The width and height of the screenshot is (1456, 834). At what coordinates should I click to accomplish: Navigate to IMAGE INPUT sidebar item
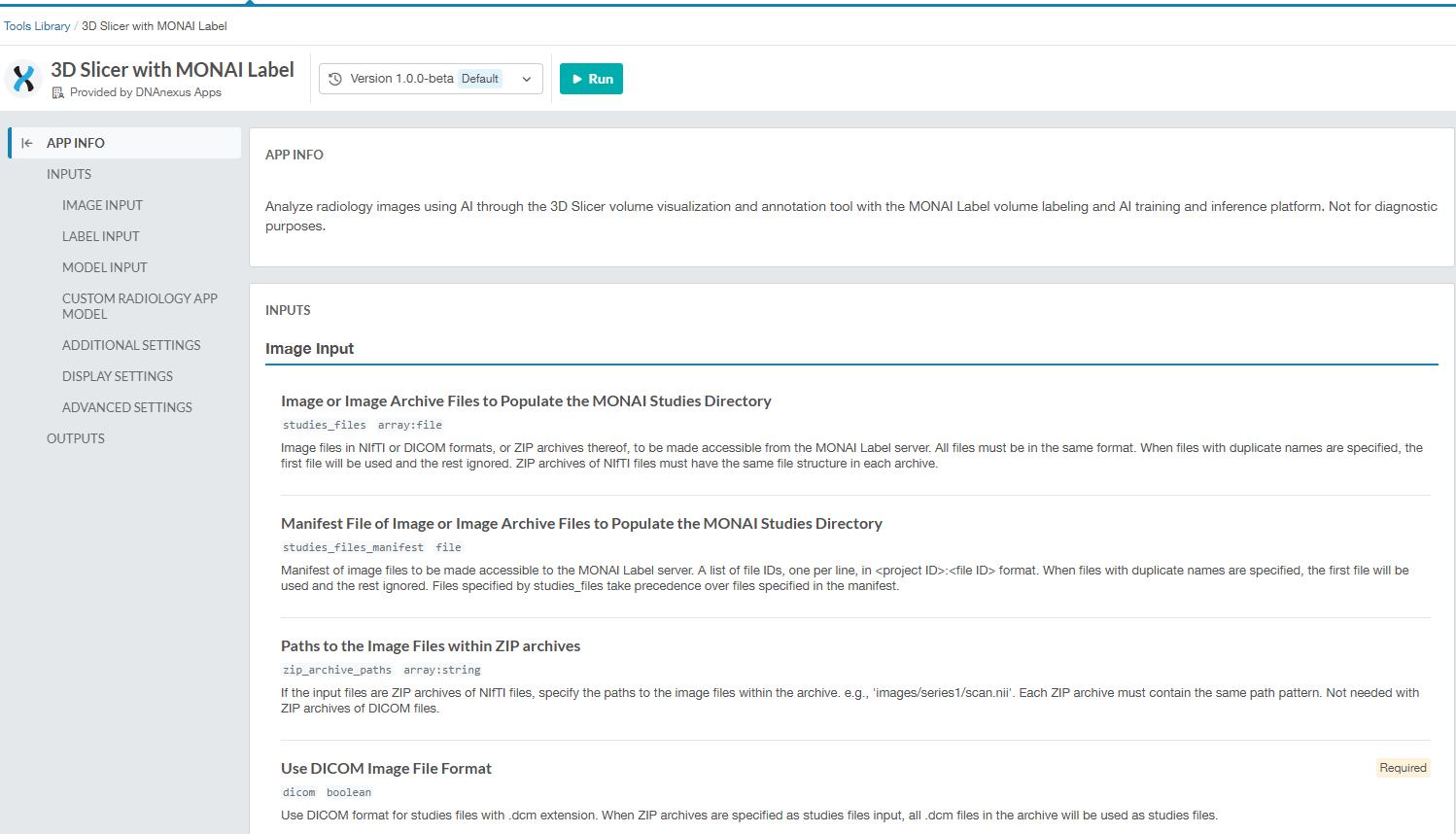click(102, 205)
